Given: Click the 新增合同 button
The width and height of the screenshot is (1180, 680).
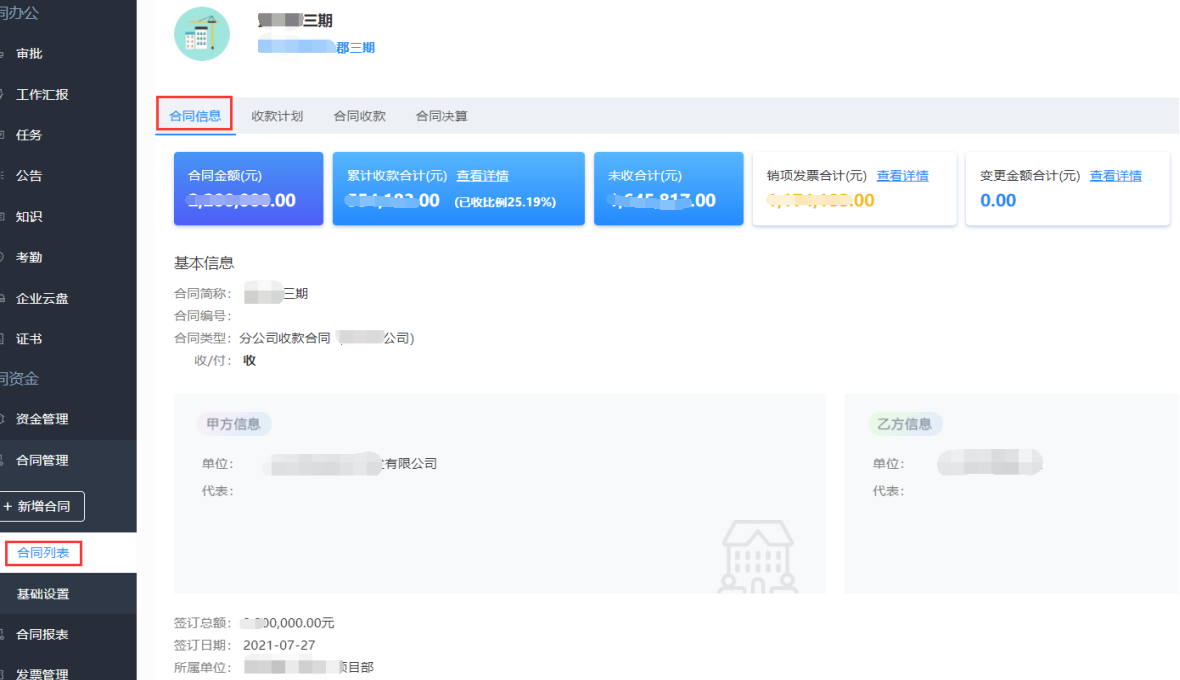Looking at the screenshot, I should coord(42,507).
